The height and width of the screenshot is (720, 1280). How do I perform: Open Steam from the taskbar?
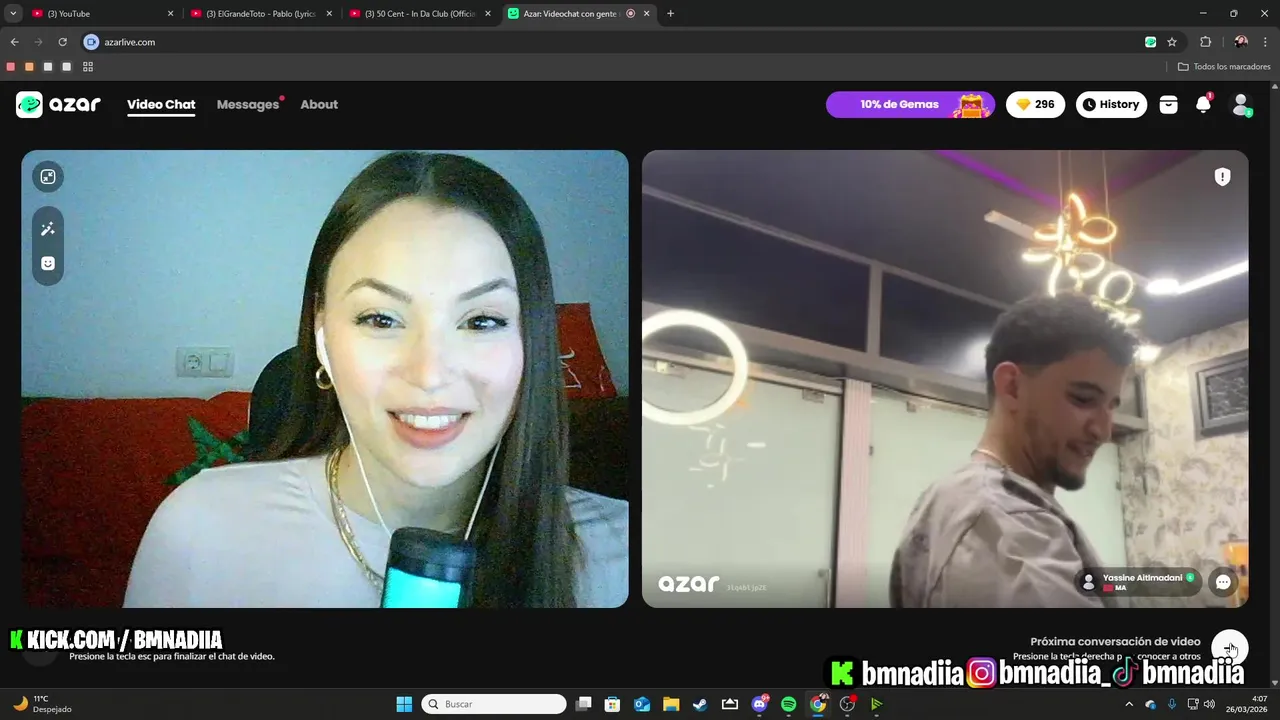[x=700, y=704]
